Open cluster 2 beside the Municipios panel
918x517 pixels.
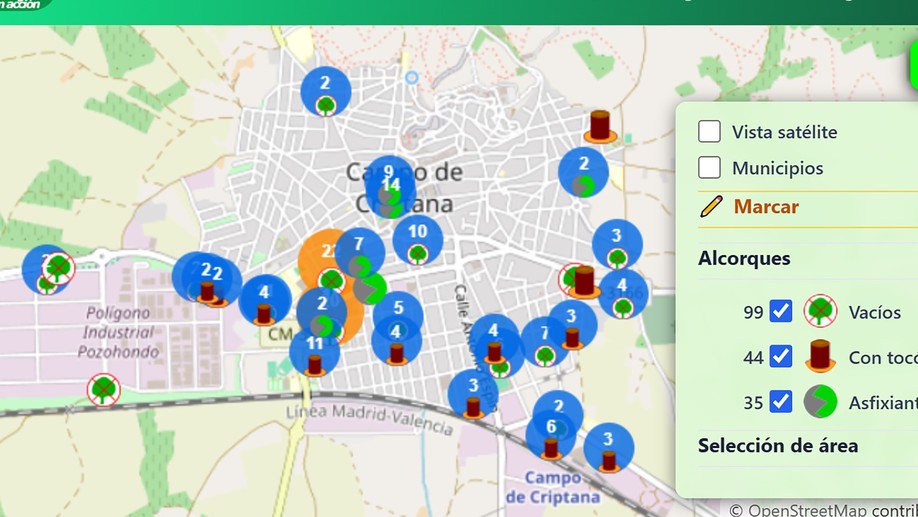[x=583, y=172]
